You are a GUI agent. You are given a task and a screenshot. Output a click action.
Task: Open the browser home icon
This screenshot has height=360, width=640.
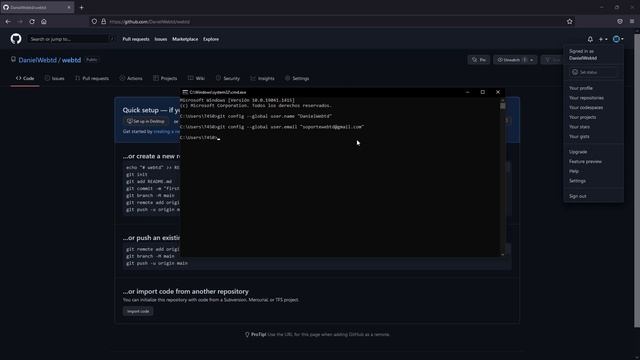[44, 21]
